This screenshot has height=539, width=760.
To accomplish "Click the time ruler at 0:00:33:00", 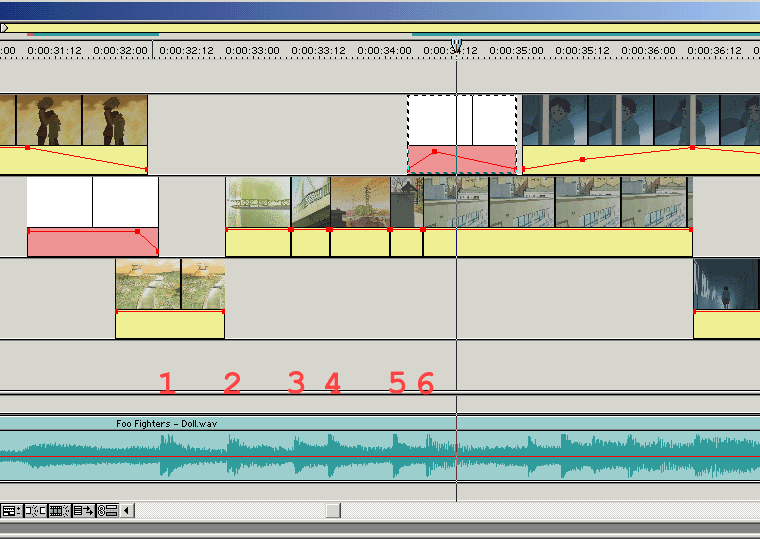I will point(251,50).
